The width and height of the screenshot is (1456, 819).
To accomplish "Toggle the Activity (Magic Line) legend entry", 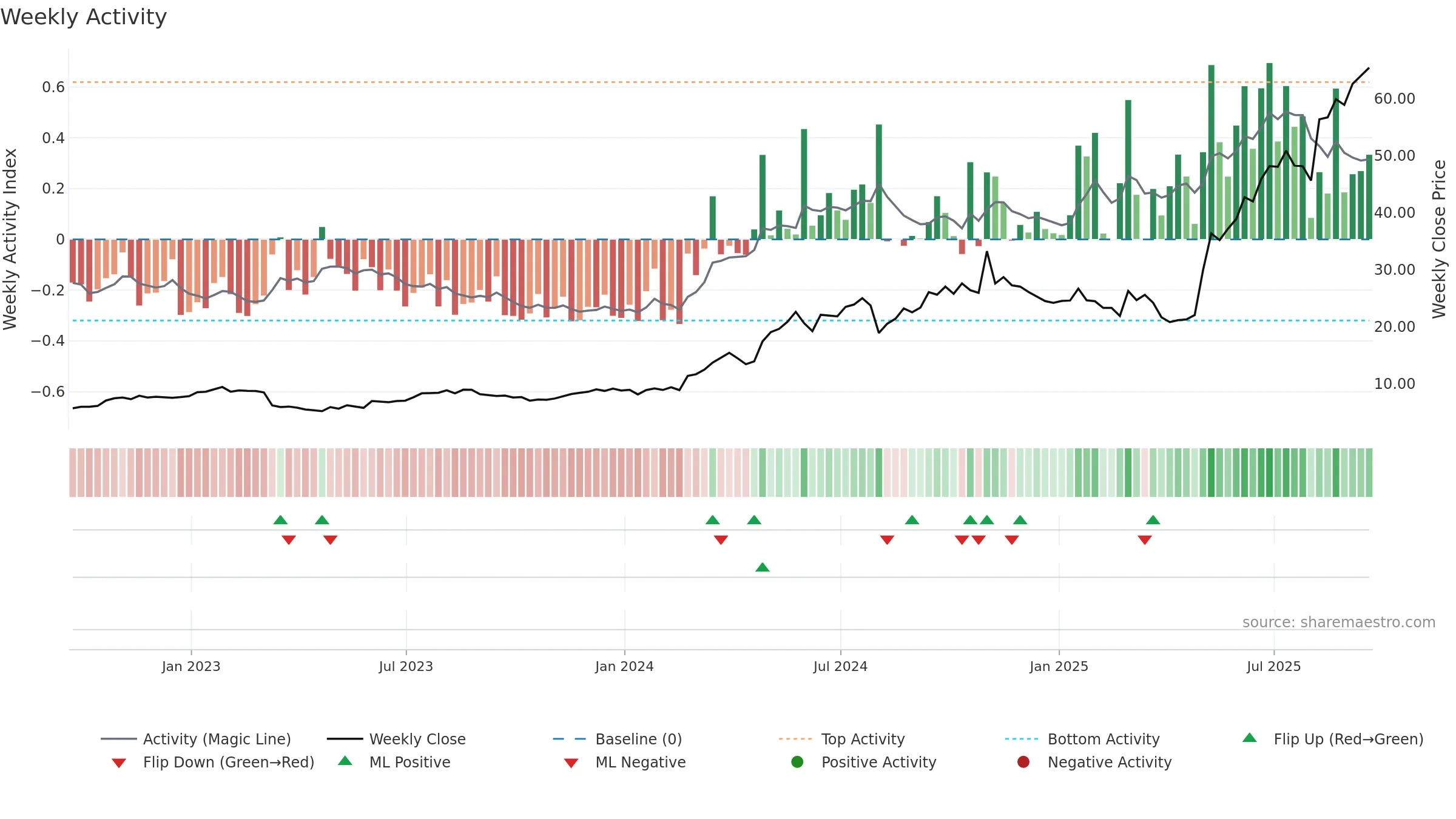I will pos(196,739).
